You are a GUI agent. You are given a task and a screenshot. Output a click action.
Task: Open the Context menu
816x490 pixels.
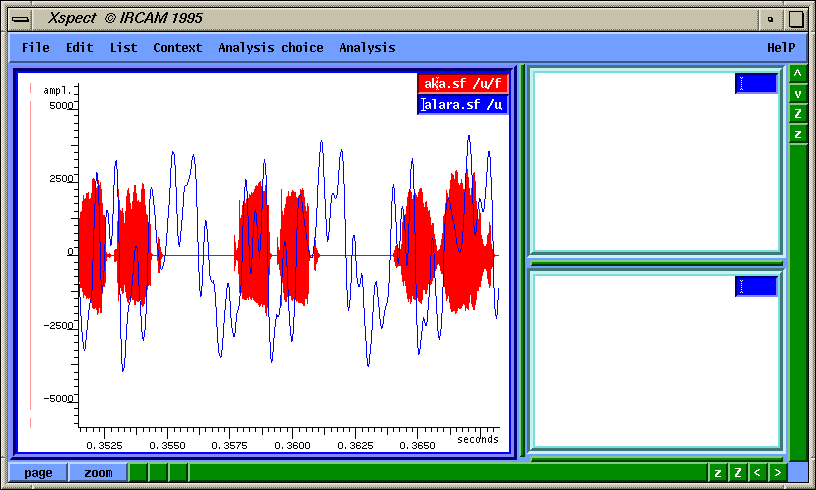pos(177,47)
